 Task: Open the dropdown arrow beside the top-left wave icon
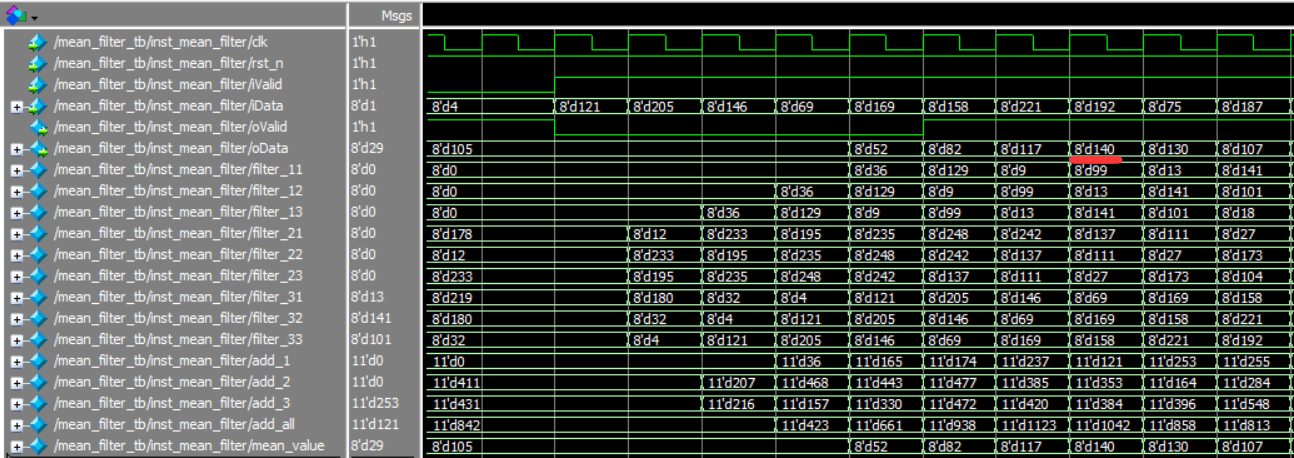pos(35,18)
